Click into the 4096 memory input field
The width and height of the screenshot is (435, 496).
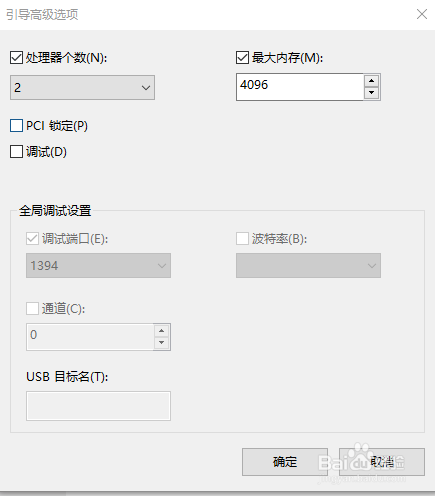tap(300, 87)
